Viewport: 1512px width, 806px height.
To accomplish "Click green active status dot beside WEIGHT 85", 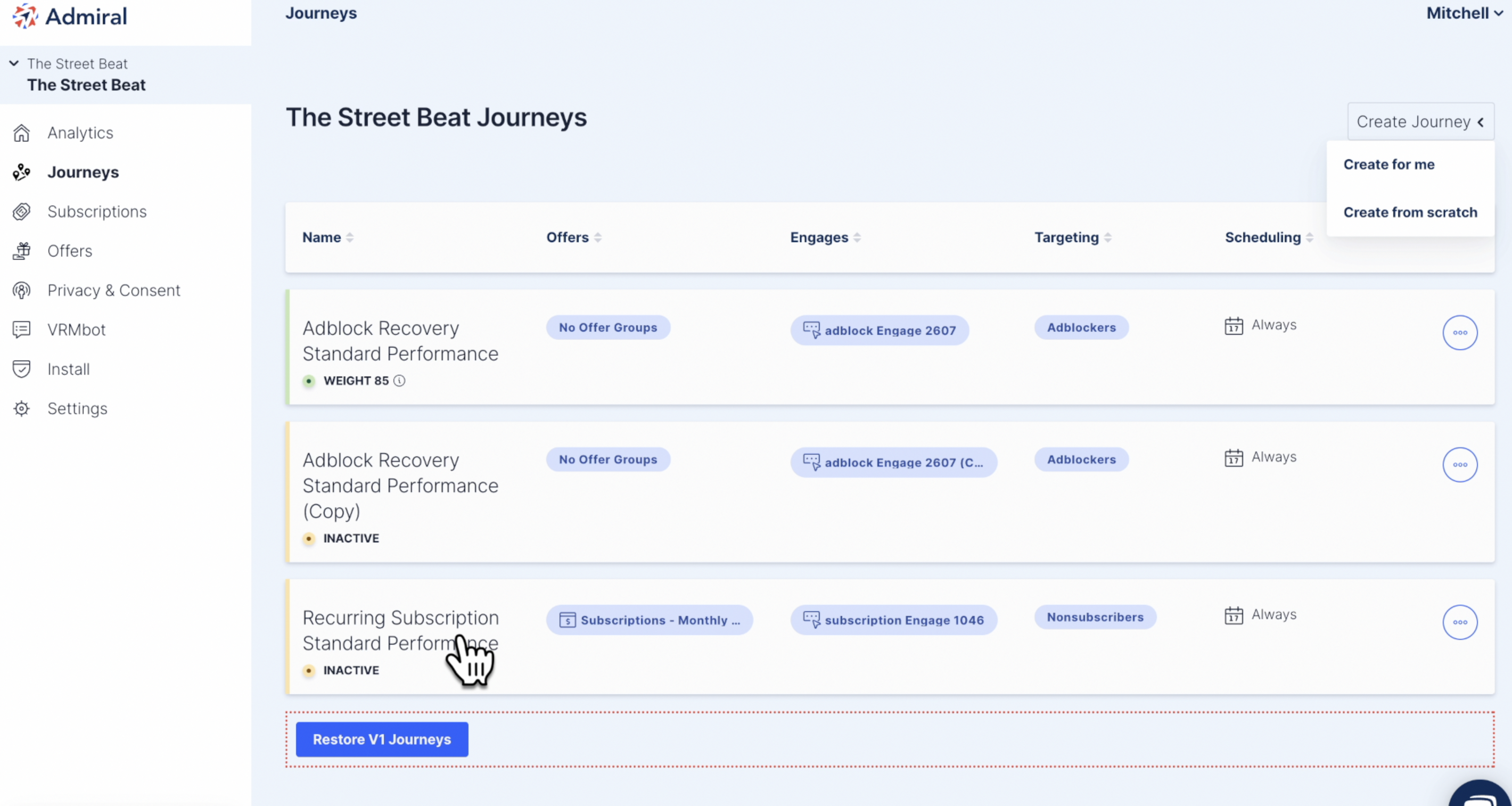I will pyautogui.click(x=309, y=381).
